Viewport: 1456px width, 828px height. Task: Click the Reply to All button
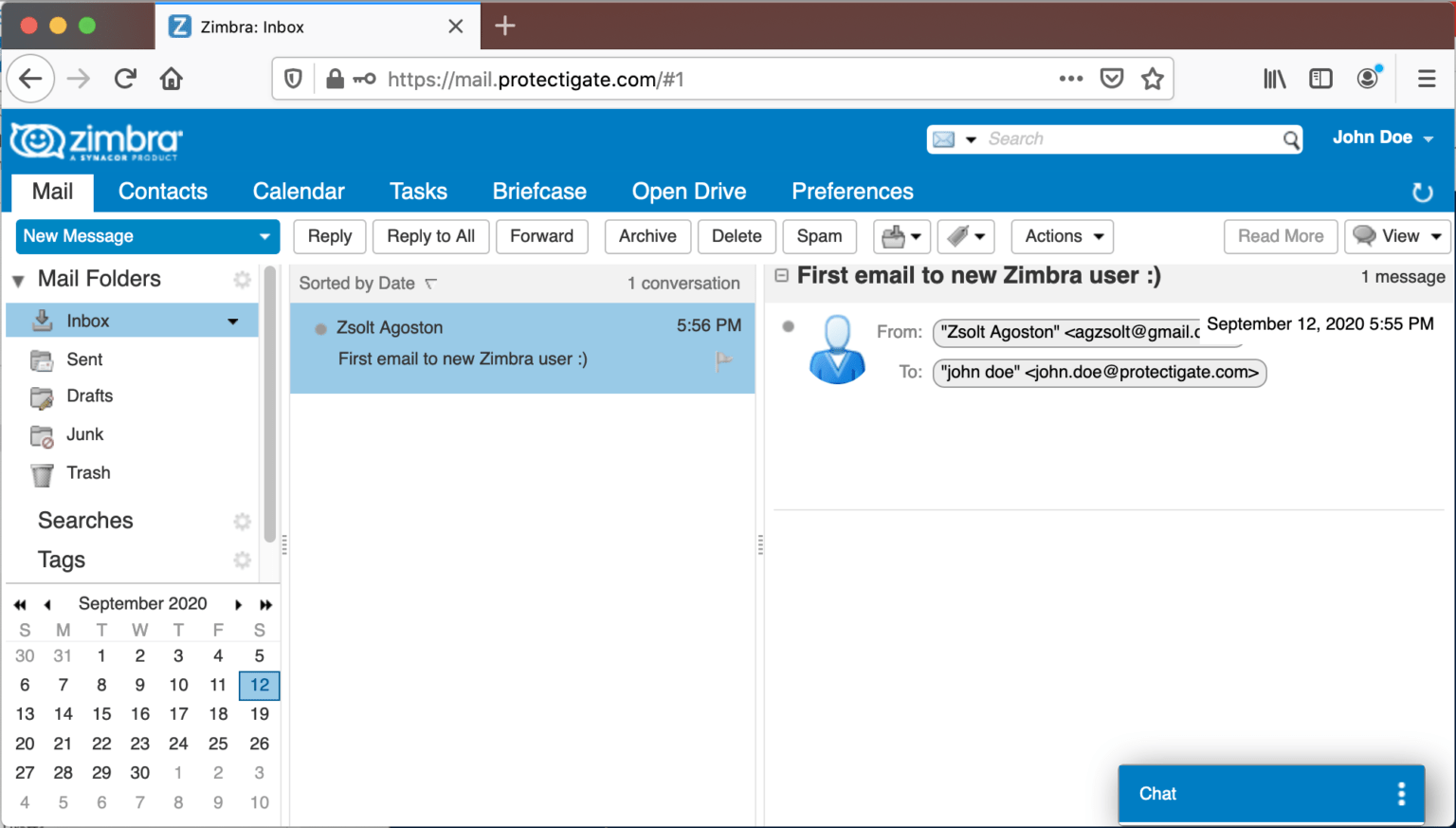click(x=431, y=236)
